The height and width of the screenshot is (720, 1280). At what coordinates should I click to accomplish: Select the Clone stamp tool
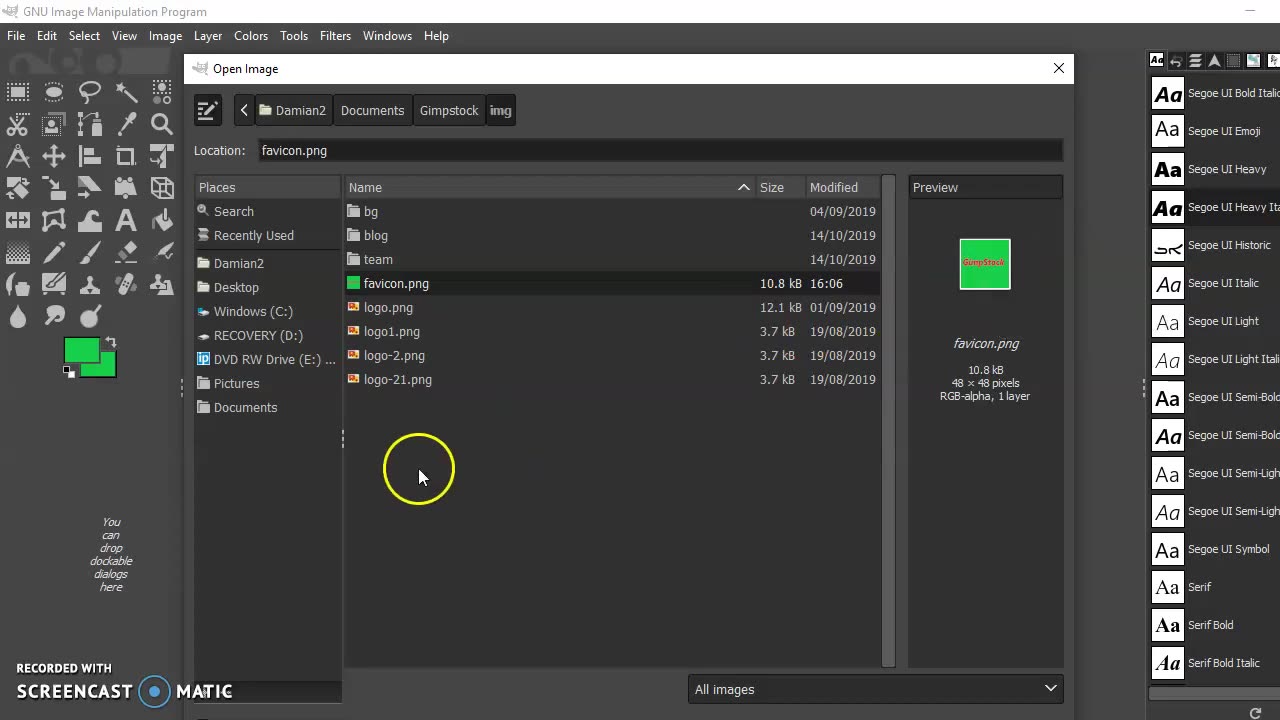(x=90, y=285)
